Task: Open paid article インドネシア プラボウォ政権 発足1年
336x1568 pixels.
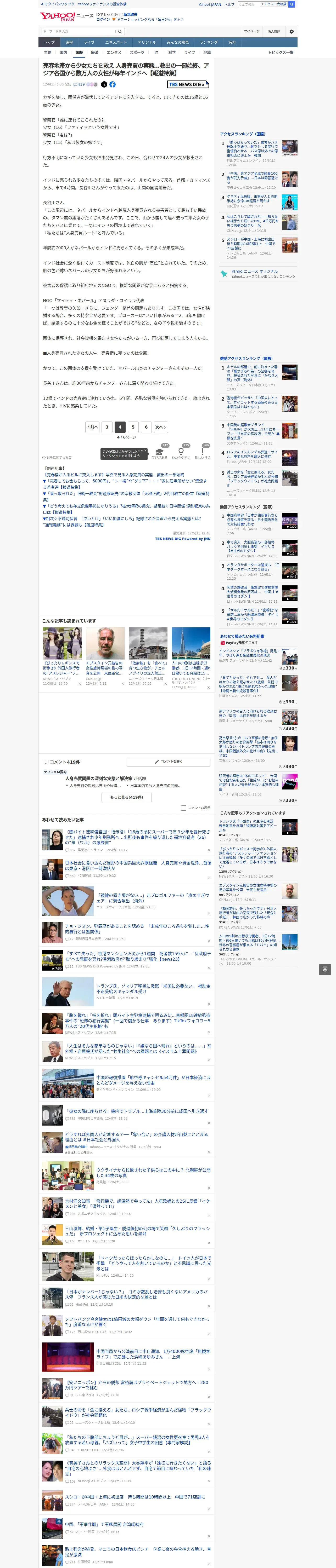Action: coord(249,653)
